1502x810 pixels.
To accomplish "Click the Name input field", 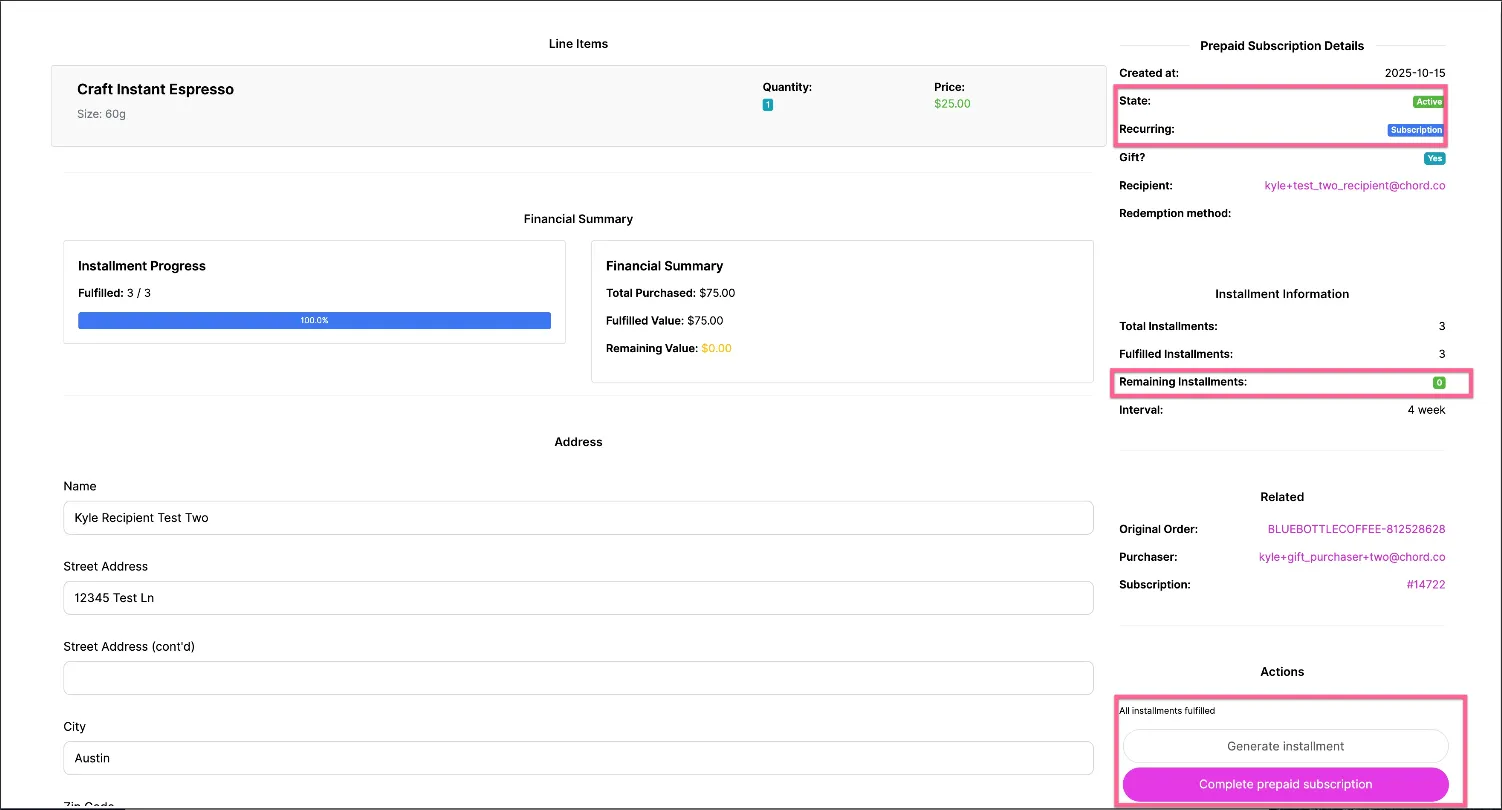I will pyautogui.click(x=578, y=518).
